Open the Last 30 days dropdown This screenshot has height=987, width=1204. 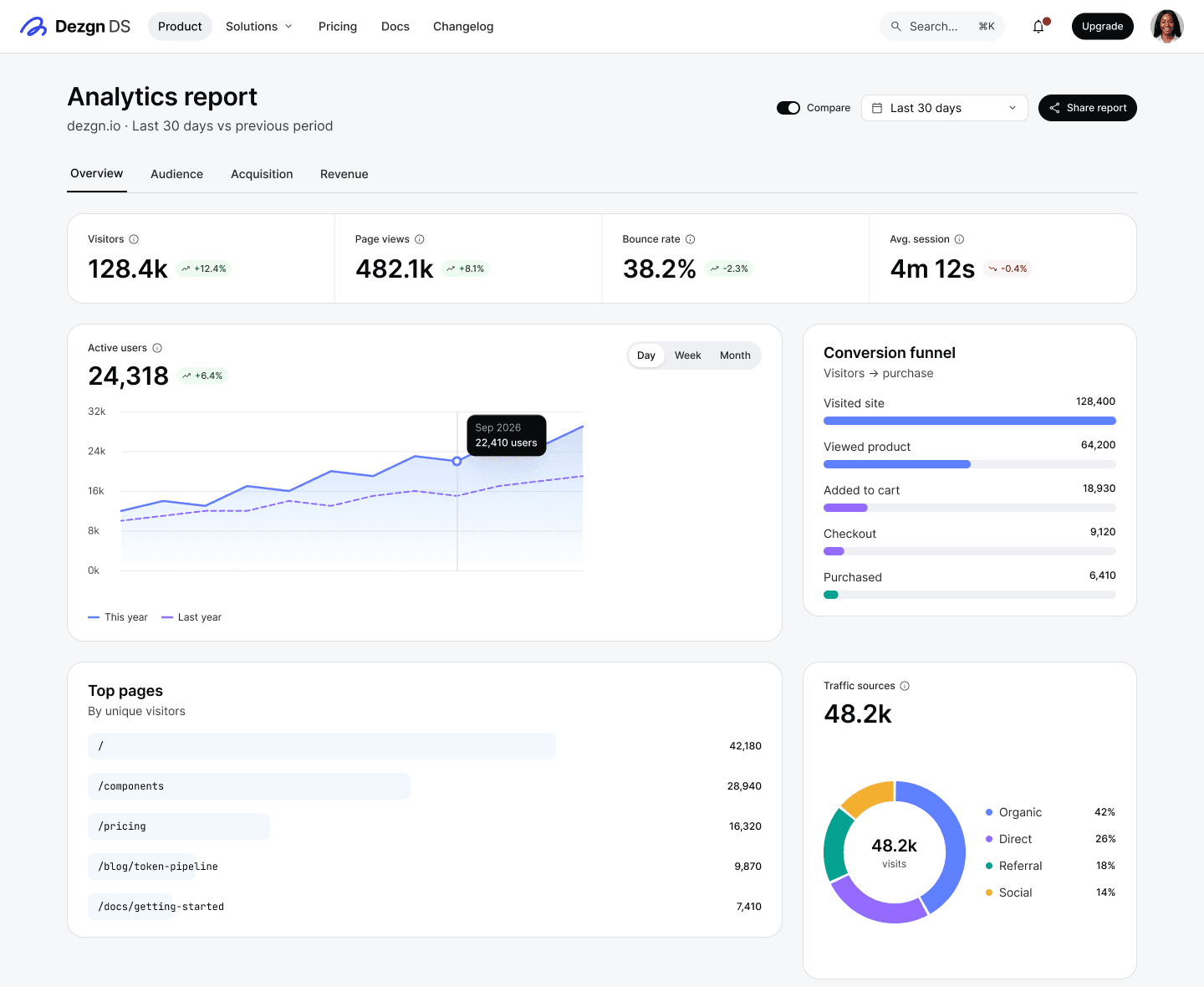pyautogui.click(x=945, y=108)
